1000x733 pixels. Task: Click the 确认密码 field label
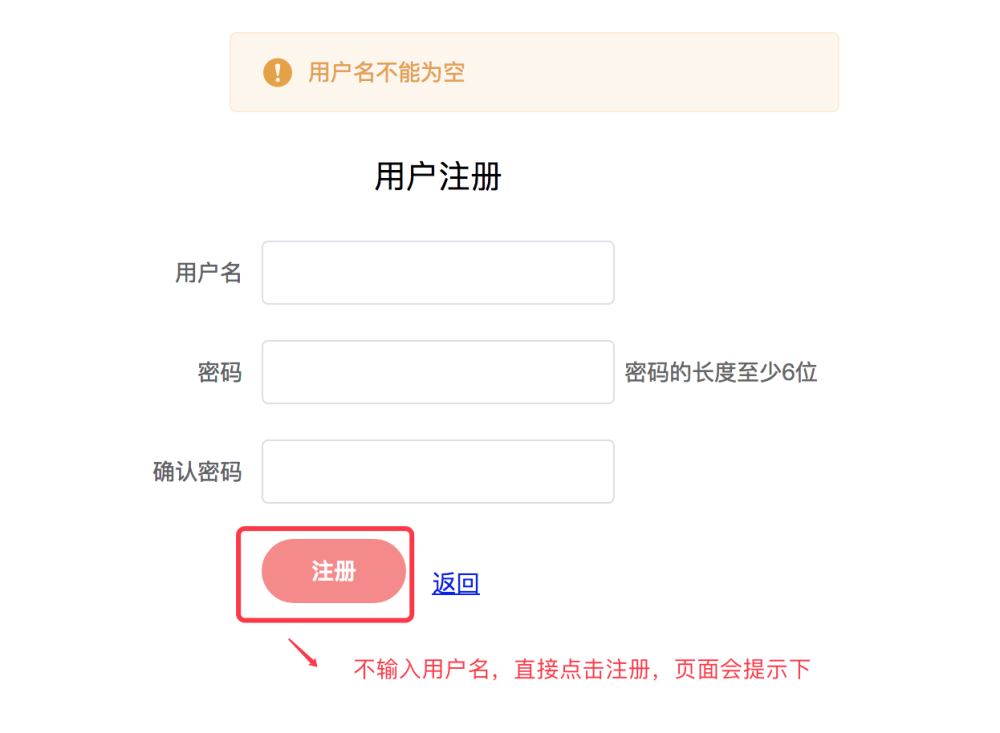(197, 472)
